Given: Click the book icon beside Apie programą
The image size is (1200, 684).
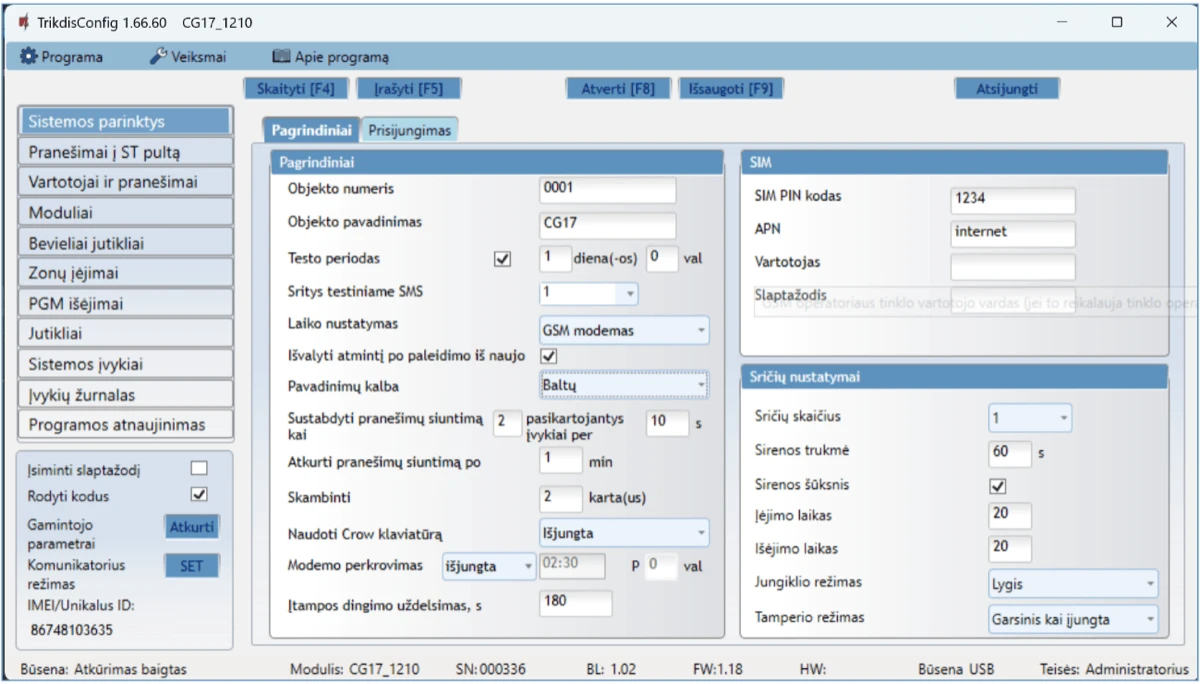Looking at the screenshot, I should point(281,57).
